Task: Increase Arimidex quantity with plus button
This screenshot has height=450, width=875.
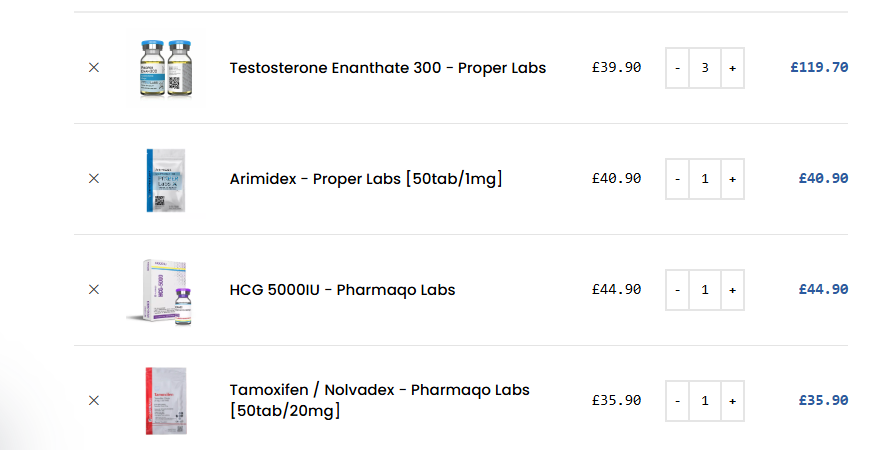Action: pyautogui.click(x=732, y=179)
